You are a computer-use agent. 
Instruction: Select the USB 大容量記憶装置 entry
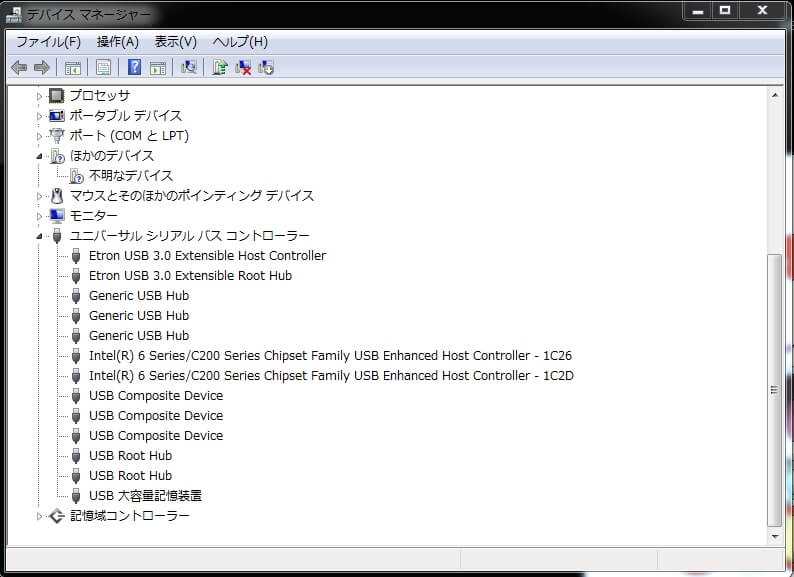(145, 495)
